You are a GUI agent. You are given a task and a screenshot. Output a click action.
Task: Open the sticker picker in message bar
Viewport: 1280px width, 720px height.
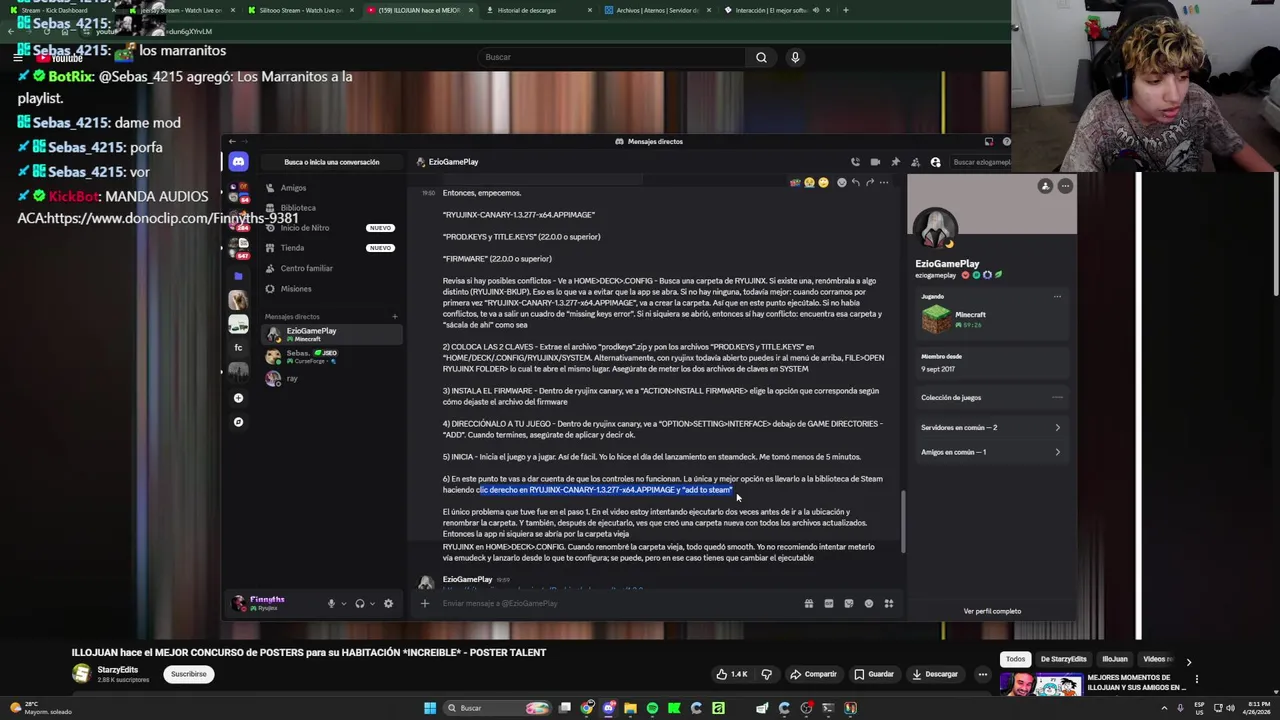[x=848, y=603]
